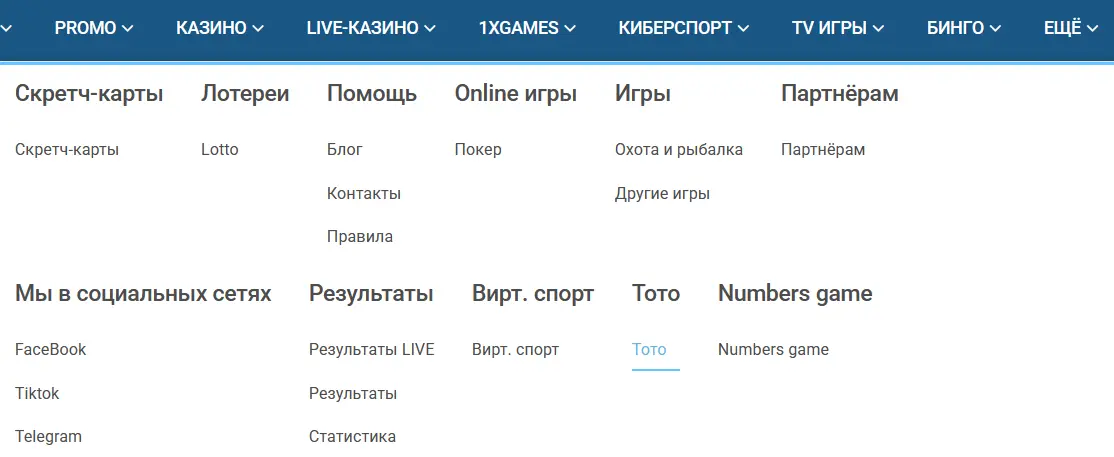This screenshot has height=457, width=1114.
Task: Open the Контакты link
Action: tap(364, 193)
